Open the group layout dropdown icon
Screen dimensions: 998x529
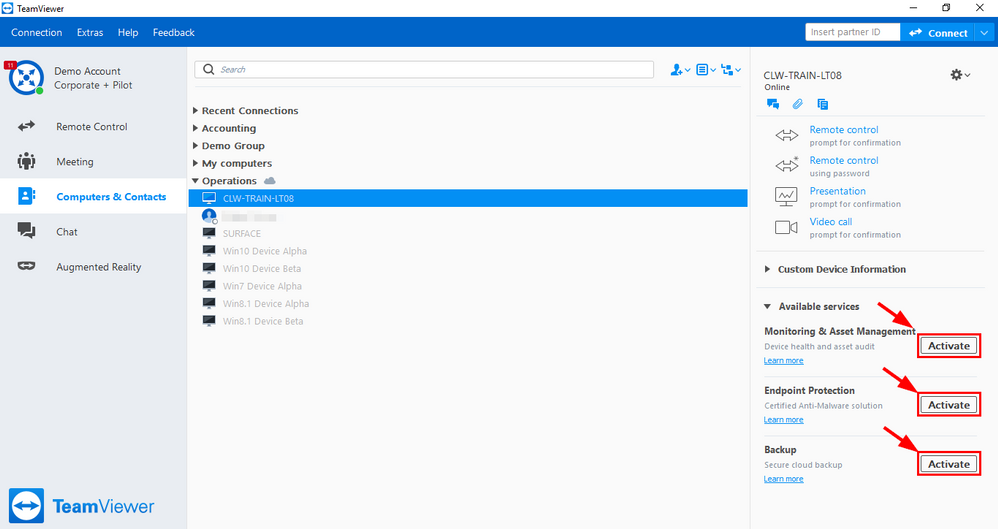point(731,69)
